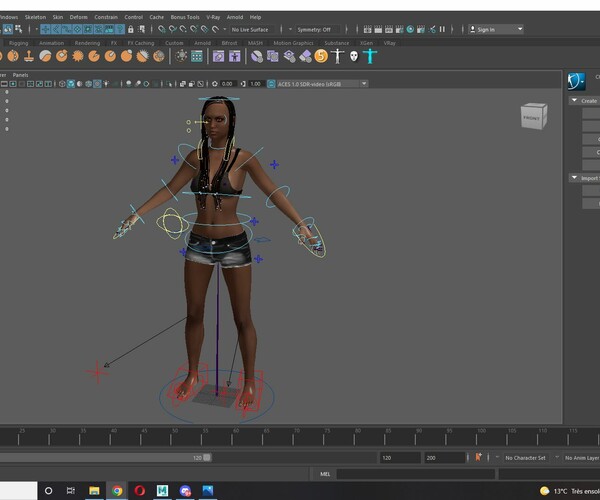600x500 pixels.
Task: Click the purple character window shelf icon
Action: [235, 57]
